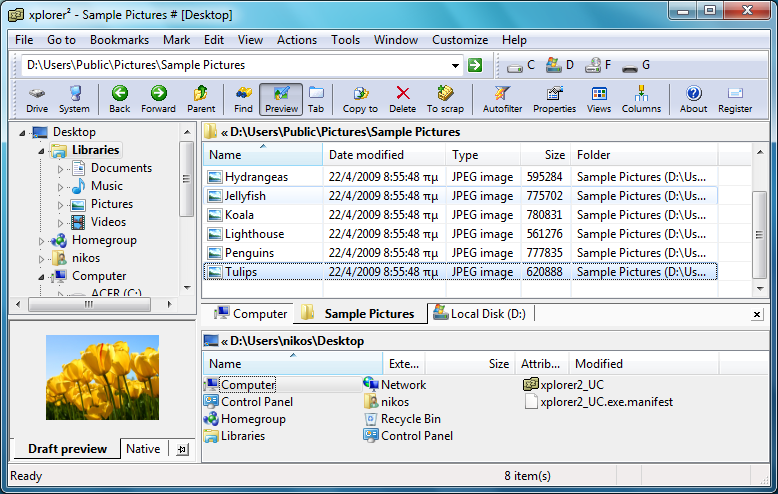Click the Drive toolbar icon
The image size is (778, 494).
pos(37,99)
